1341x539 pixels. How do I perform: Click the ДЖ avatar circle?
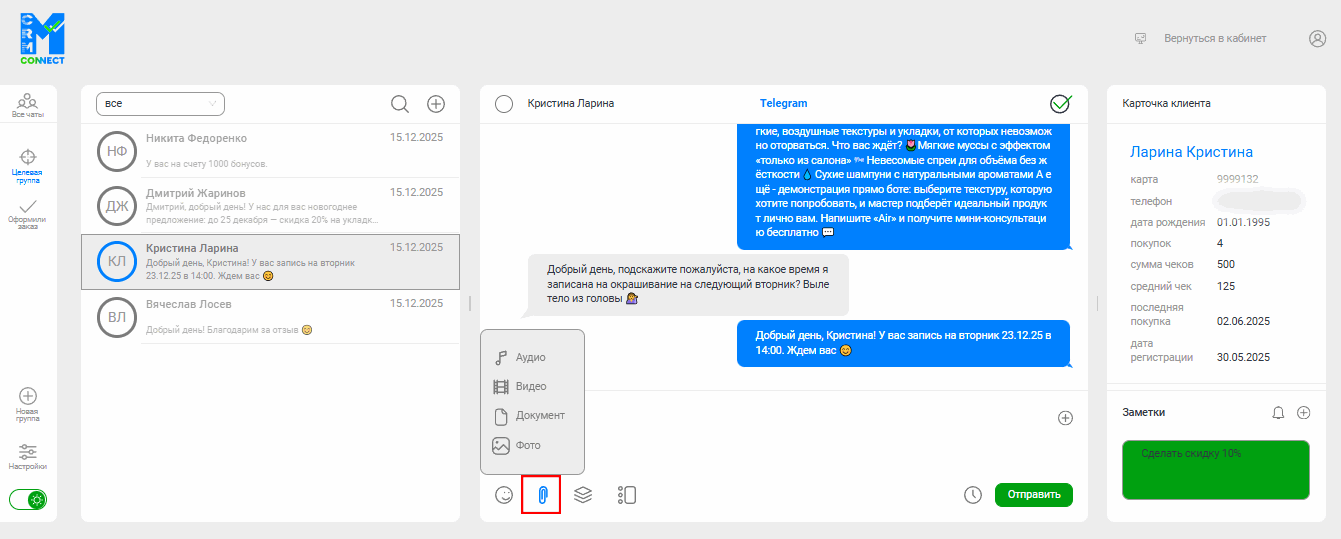click(x=116, y=206)
